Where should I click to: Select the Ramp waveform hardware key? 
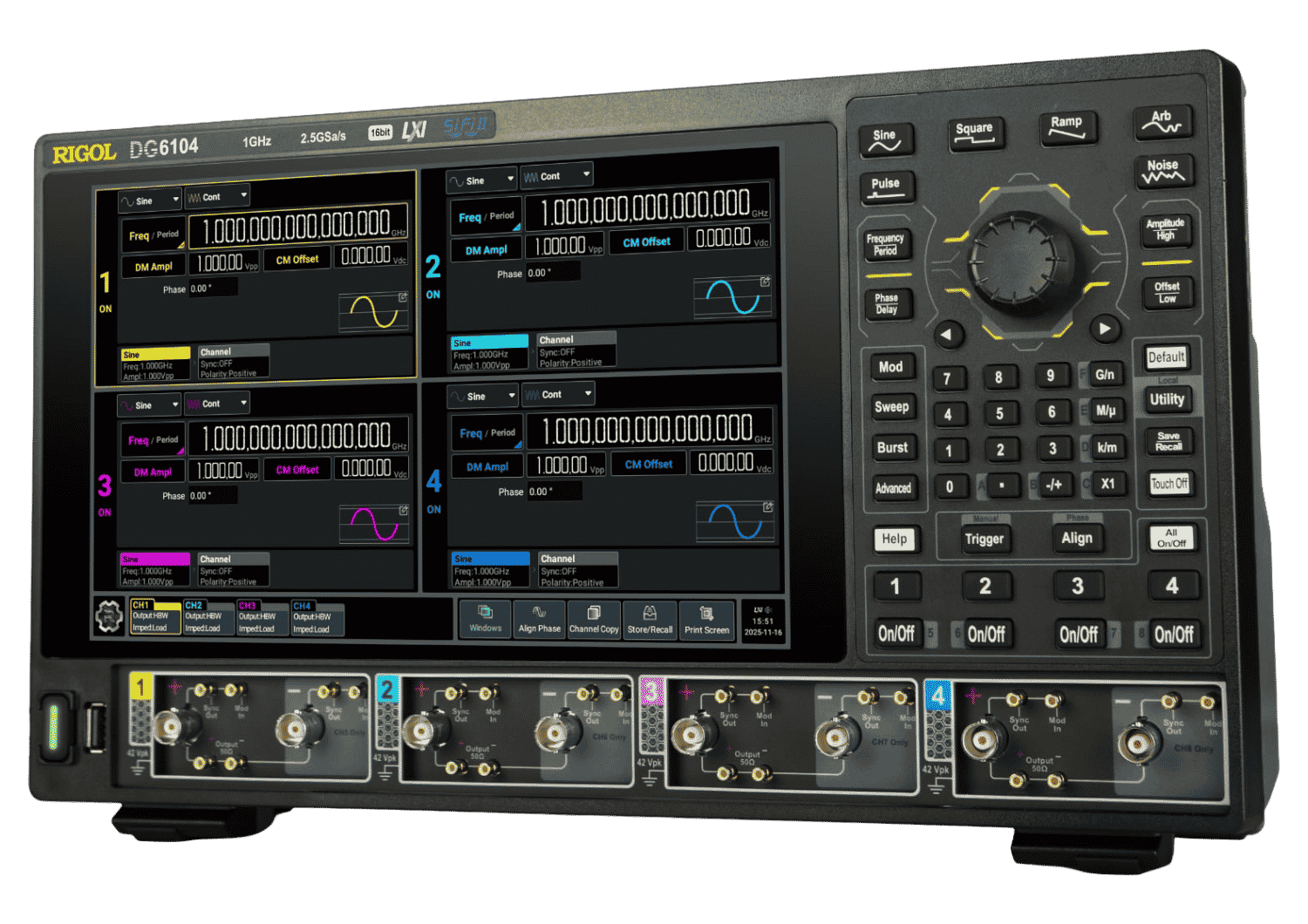point(1066,128)
